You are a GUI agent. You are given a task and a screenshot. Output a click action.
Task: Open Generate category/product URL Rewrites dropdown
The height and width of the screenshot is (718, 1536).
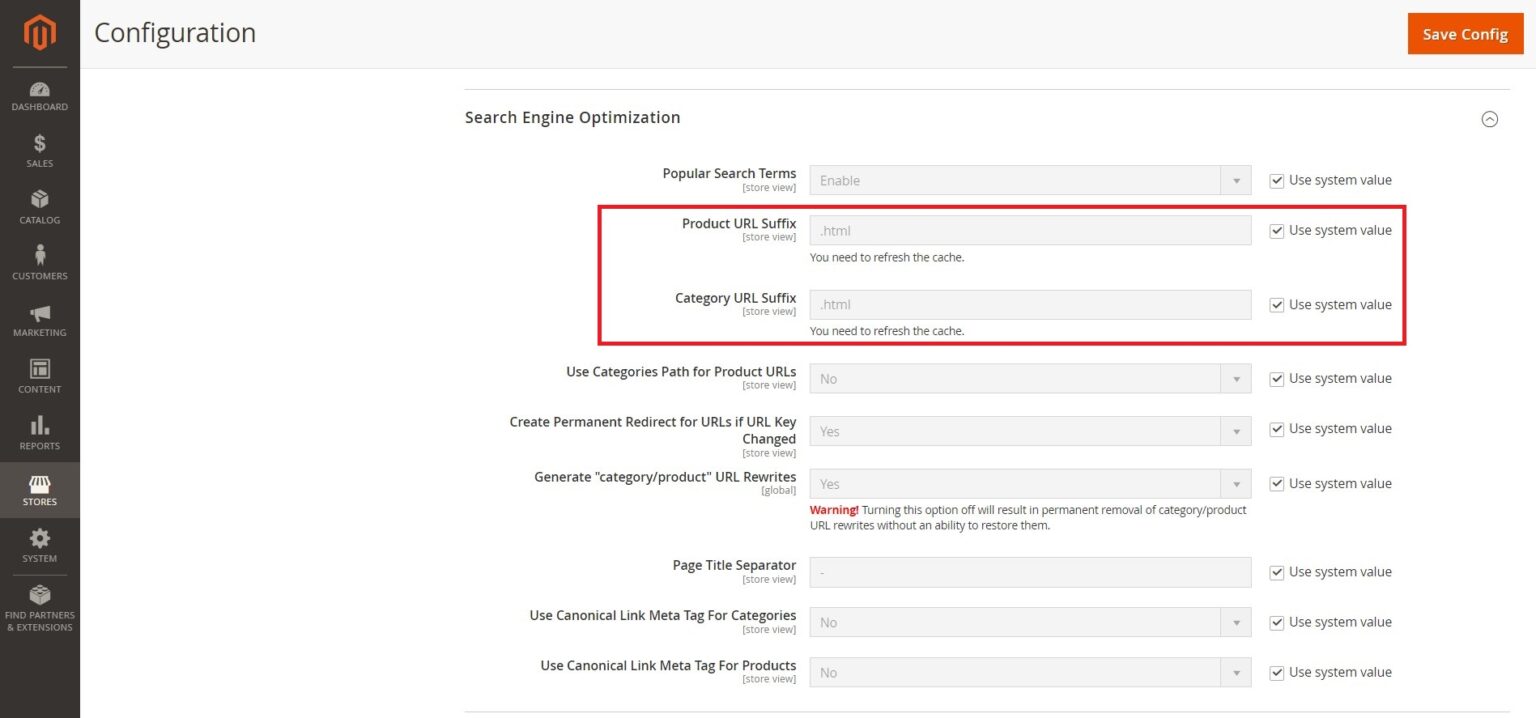click(1030, 484)
